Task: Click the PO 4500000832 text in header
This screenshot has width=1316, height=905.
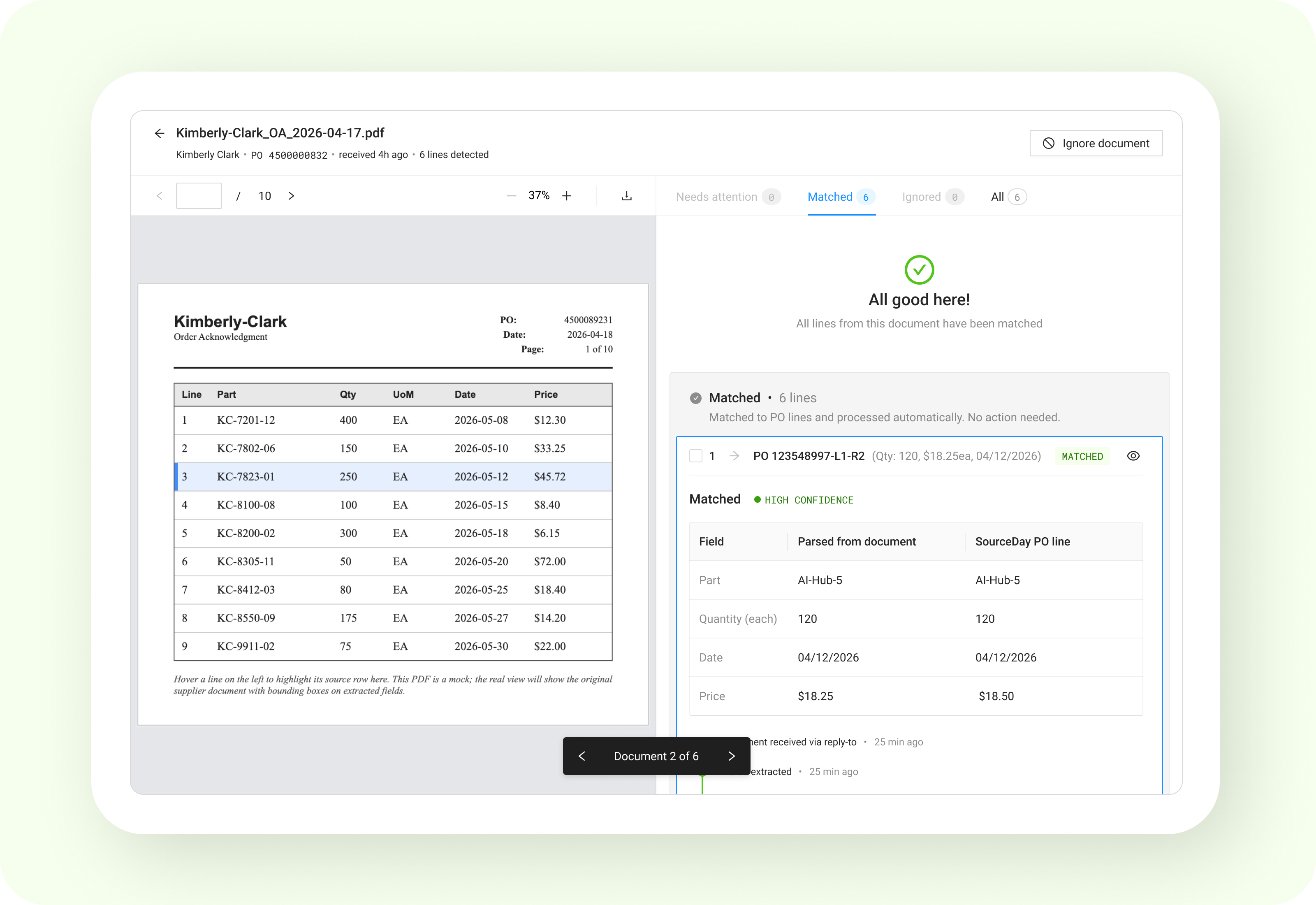Action: 289,155
